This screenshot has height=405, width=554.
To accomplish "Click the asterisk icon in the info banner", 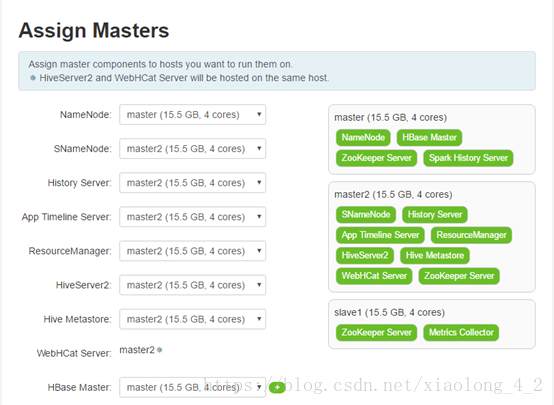I will pyautogui.click(x=33, y=78).
